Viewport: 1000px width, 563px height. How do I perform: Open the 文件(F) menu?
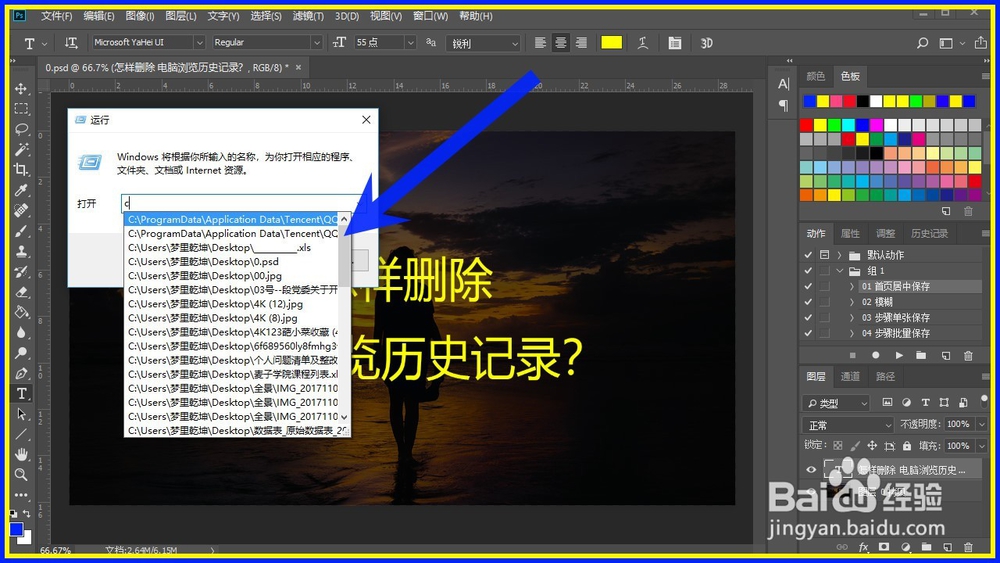coord(57,16)
